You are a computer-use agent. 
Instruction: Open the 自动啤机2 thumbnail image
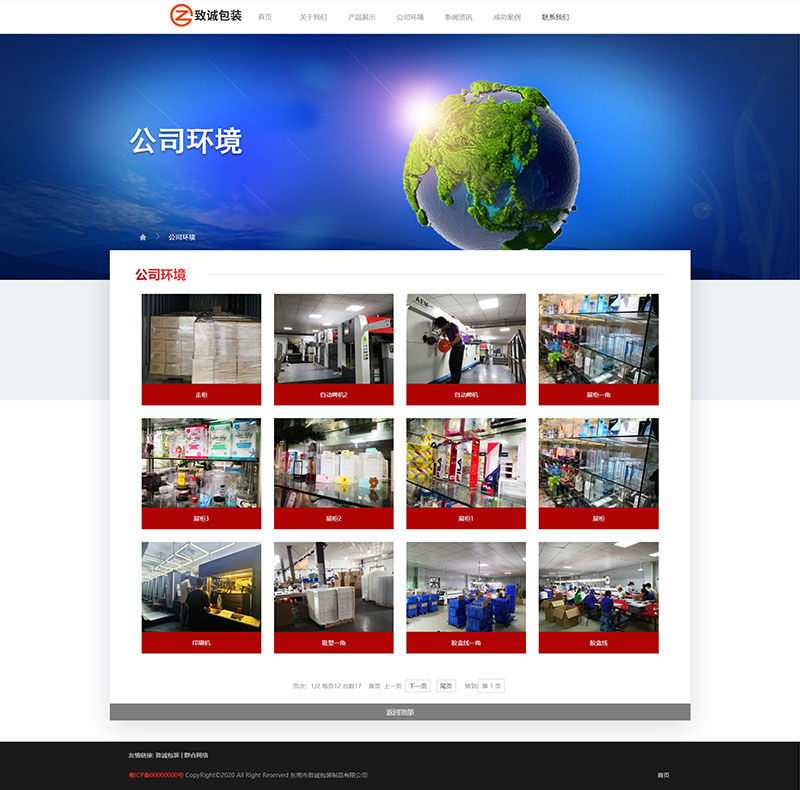(x=333, y=338)
